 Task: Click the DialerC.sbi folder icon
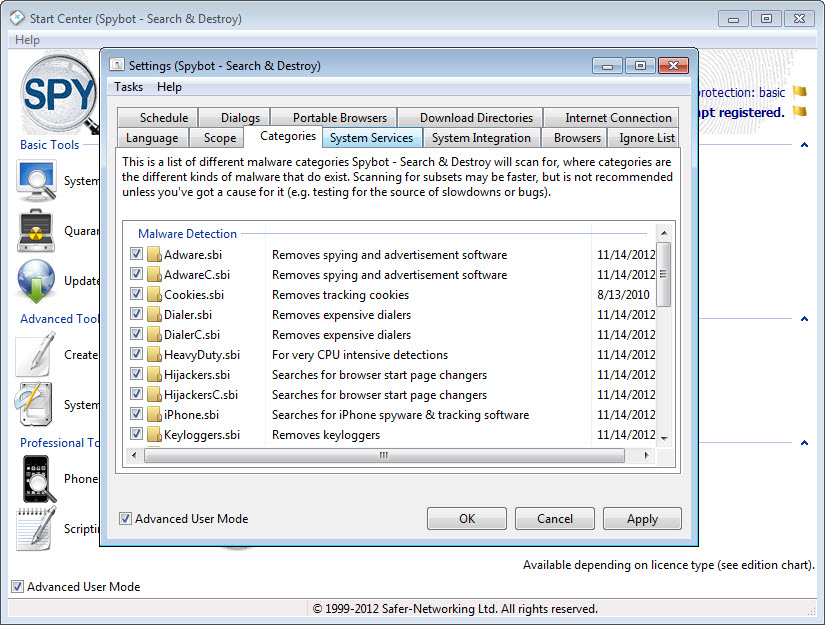(x=154, y=335)
